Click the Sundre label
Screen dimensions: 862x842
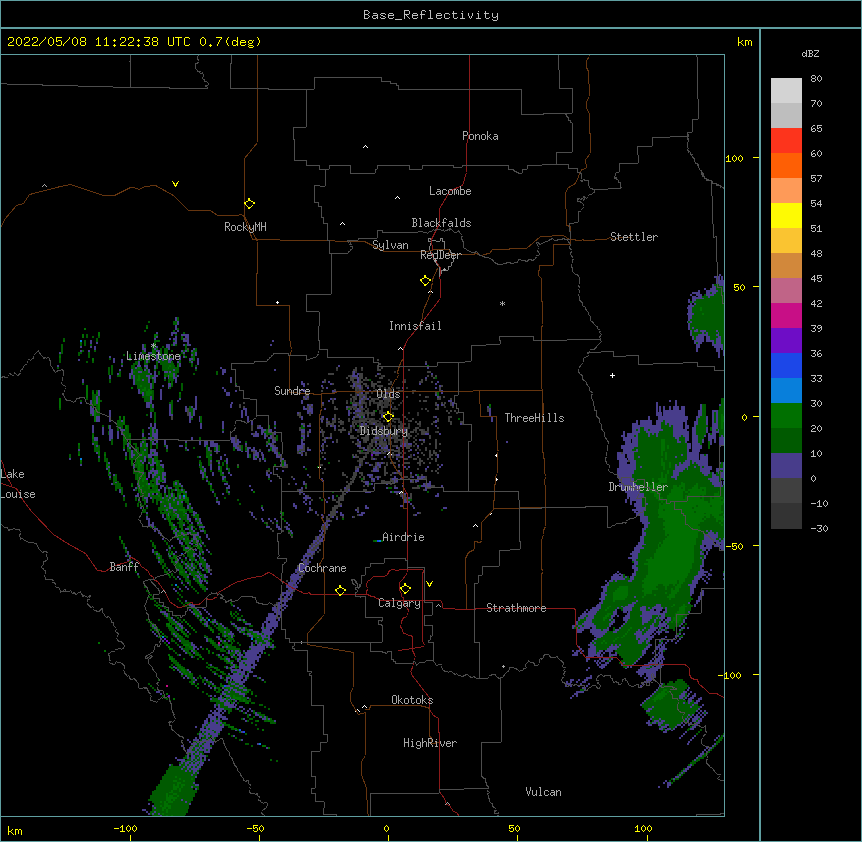click(x=292, y=391)
